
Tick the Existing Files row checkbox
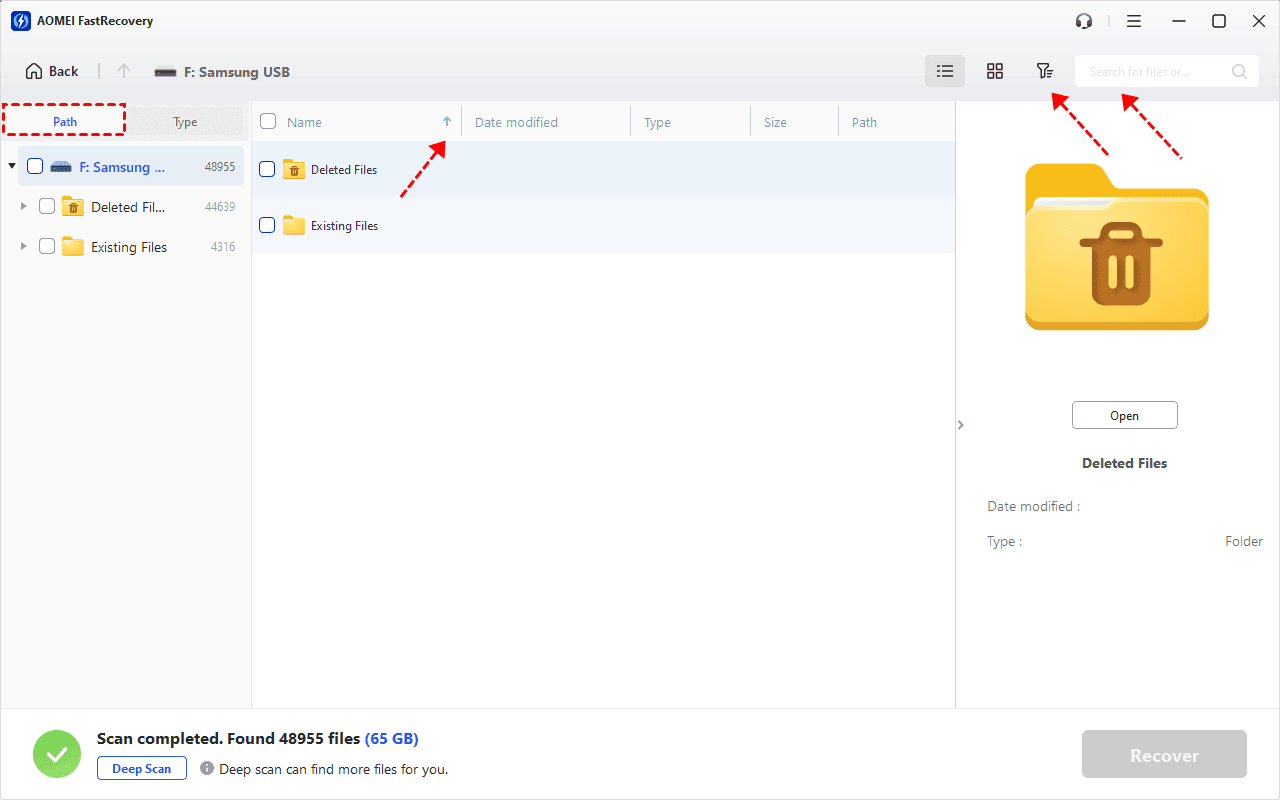coord(267,226)
